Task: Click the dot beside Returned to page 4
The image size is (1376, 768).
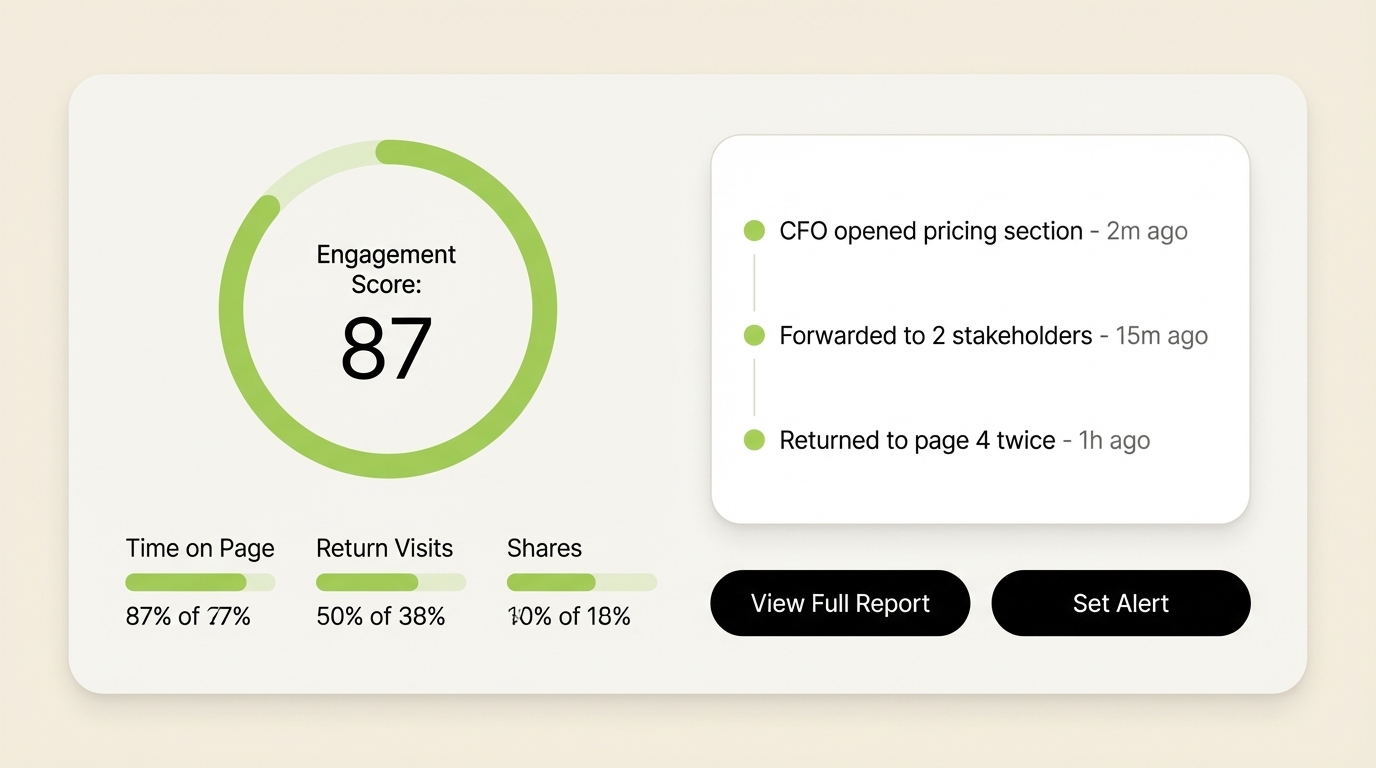Action: (x=752, y=440)
